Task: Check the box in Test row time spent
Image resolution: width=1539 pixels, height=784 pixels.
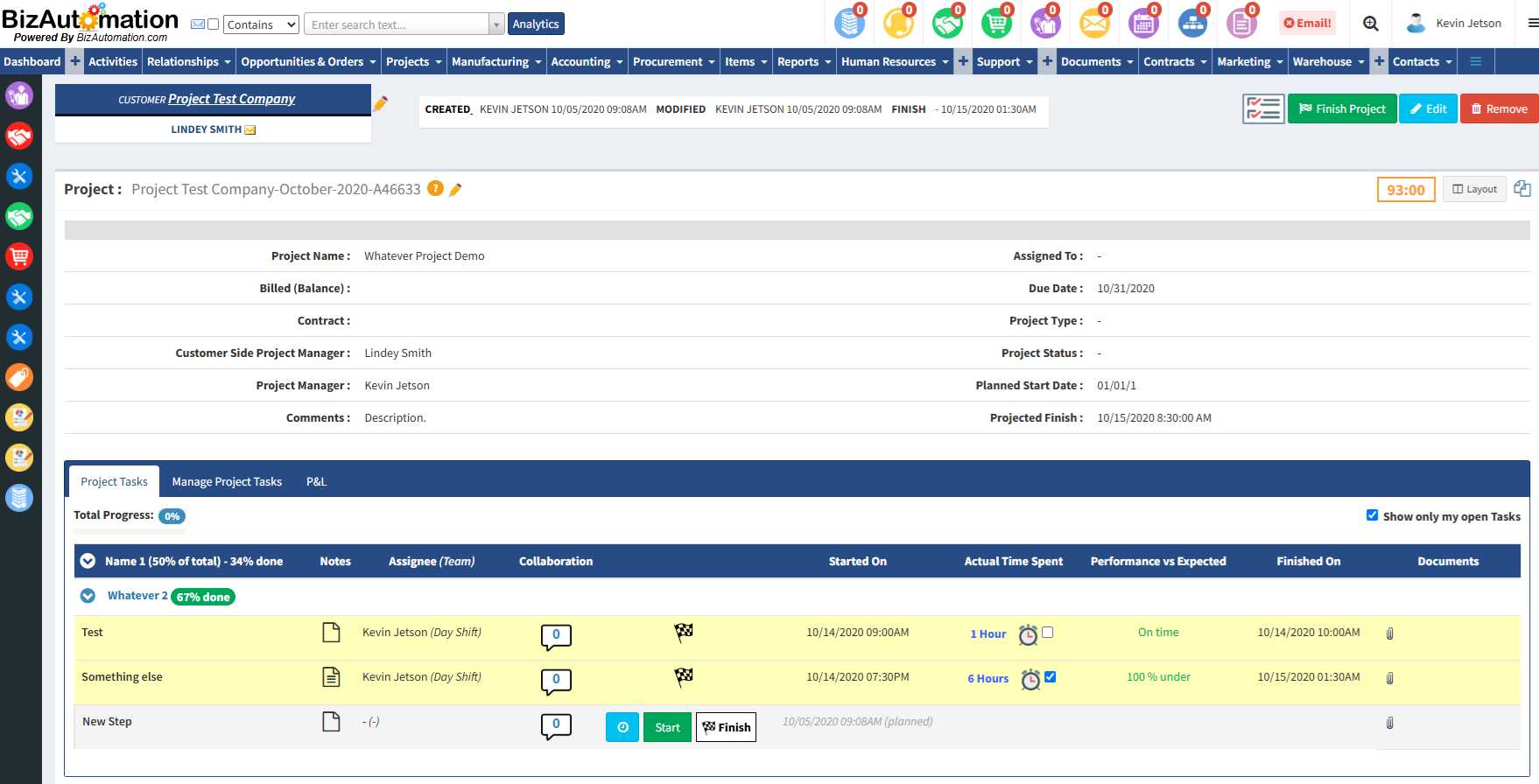Action: [x=1048, y=632]
